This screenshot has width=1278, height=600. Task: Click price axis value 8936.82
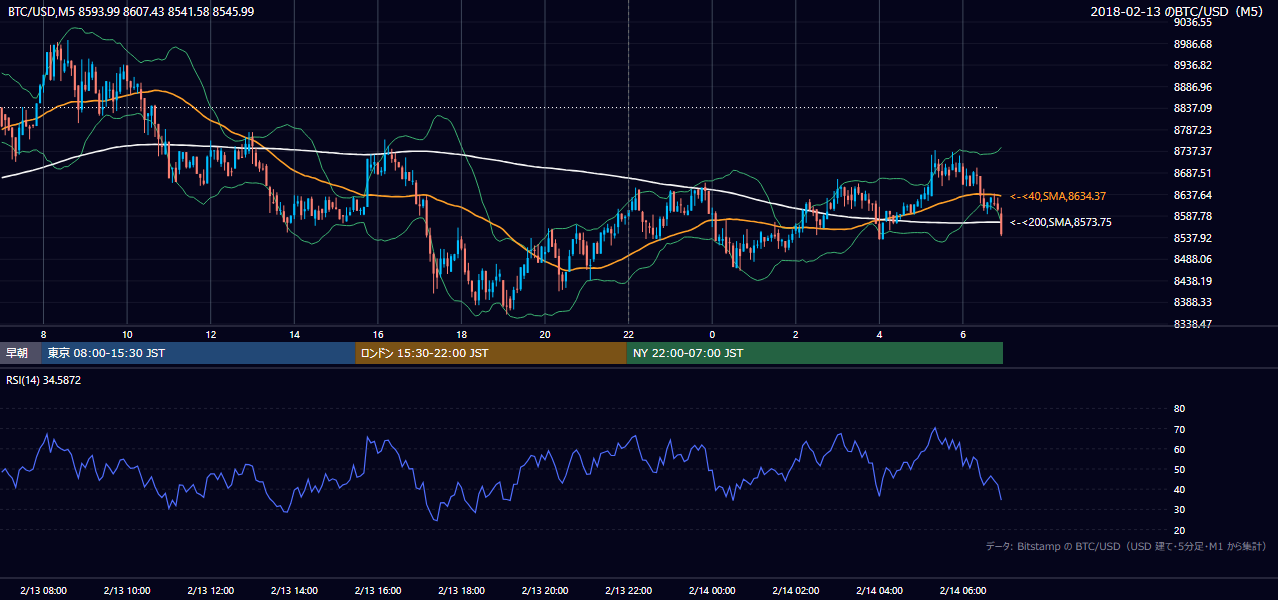click(x=1192, y=65)
